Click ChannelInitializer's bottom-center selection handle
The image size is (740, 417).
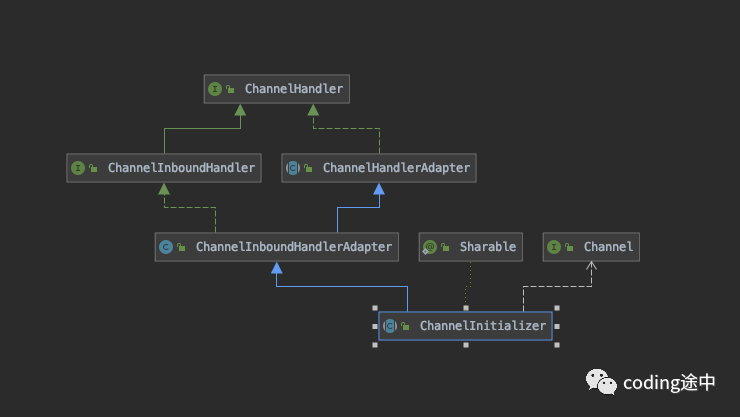click(466, 345)
